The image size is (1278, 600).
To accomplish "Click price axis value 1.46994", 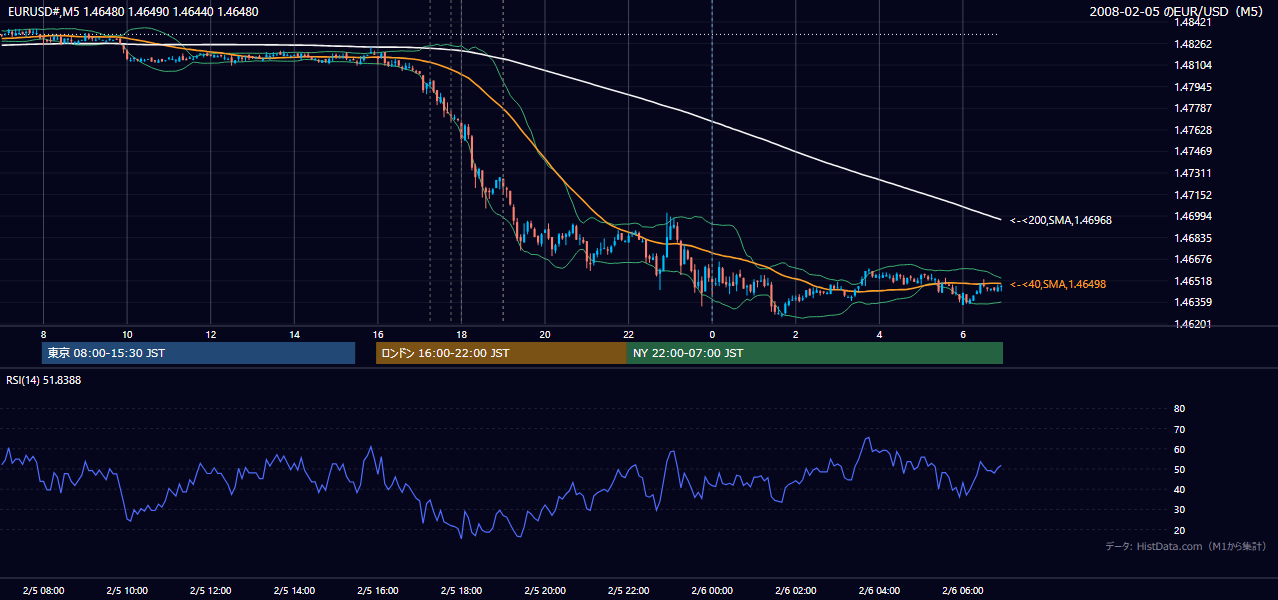I will coord(1193,216).
